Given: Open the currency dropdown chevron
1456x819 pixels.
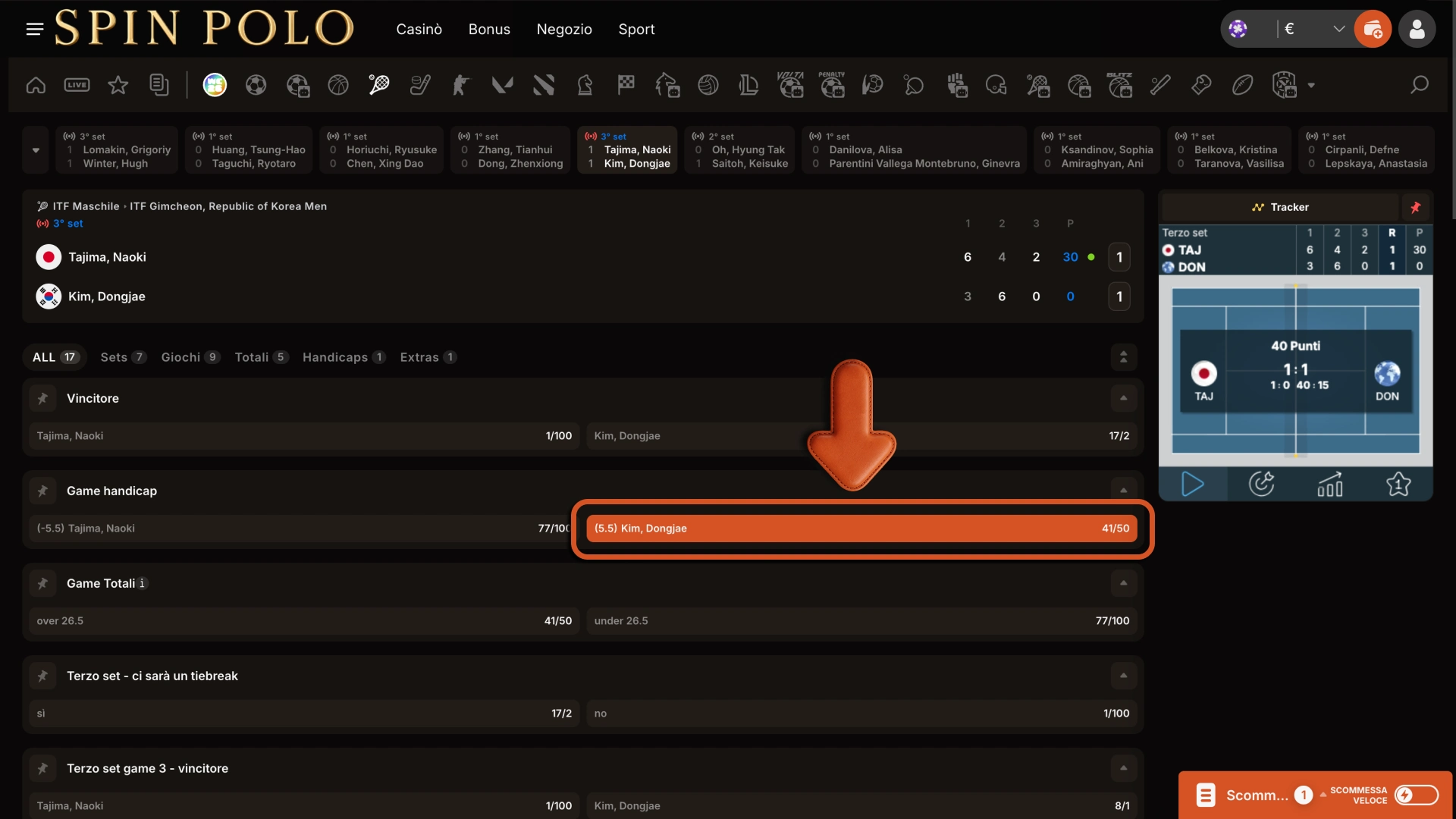Looking at the screenshot, I should (1338, 29).
